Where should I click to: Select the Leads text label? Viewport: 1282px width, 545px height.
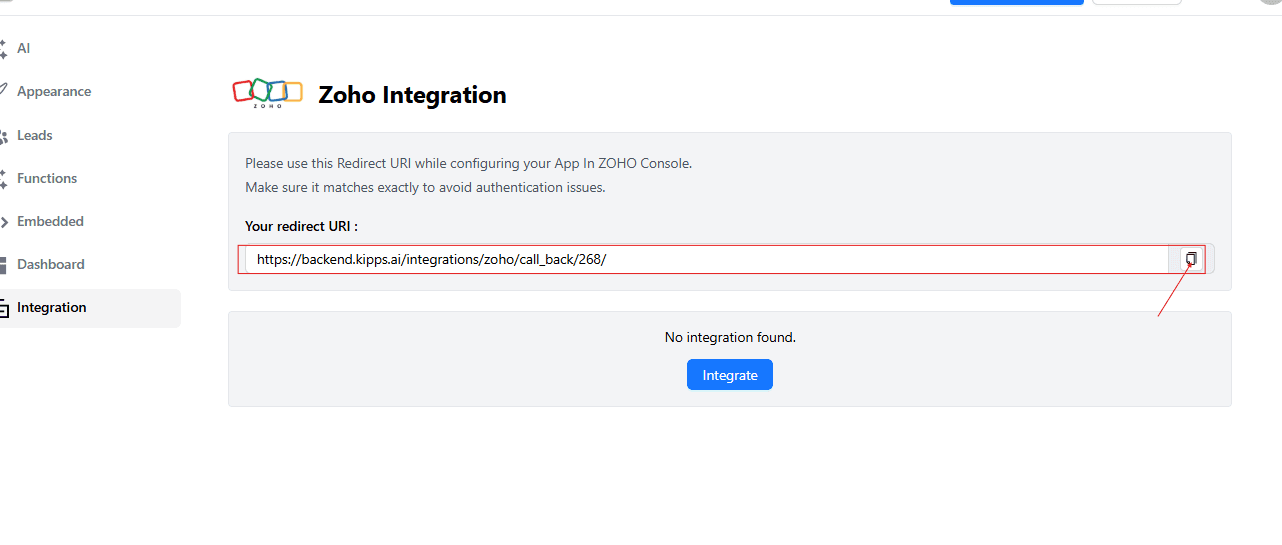[x=35, y=135]
